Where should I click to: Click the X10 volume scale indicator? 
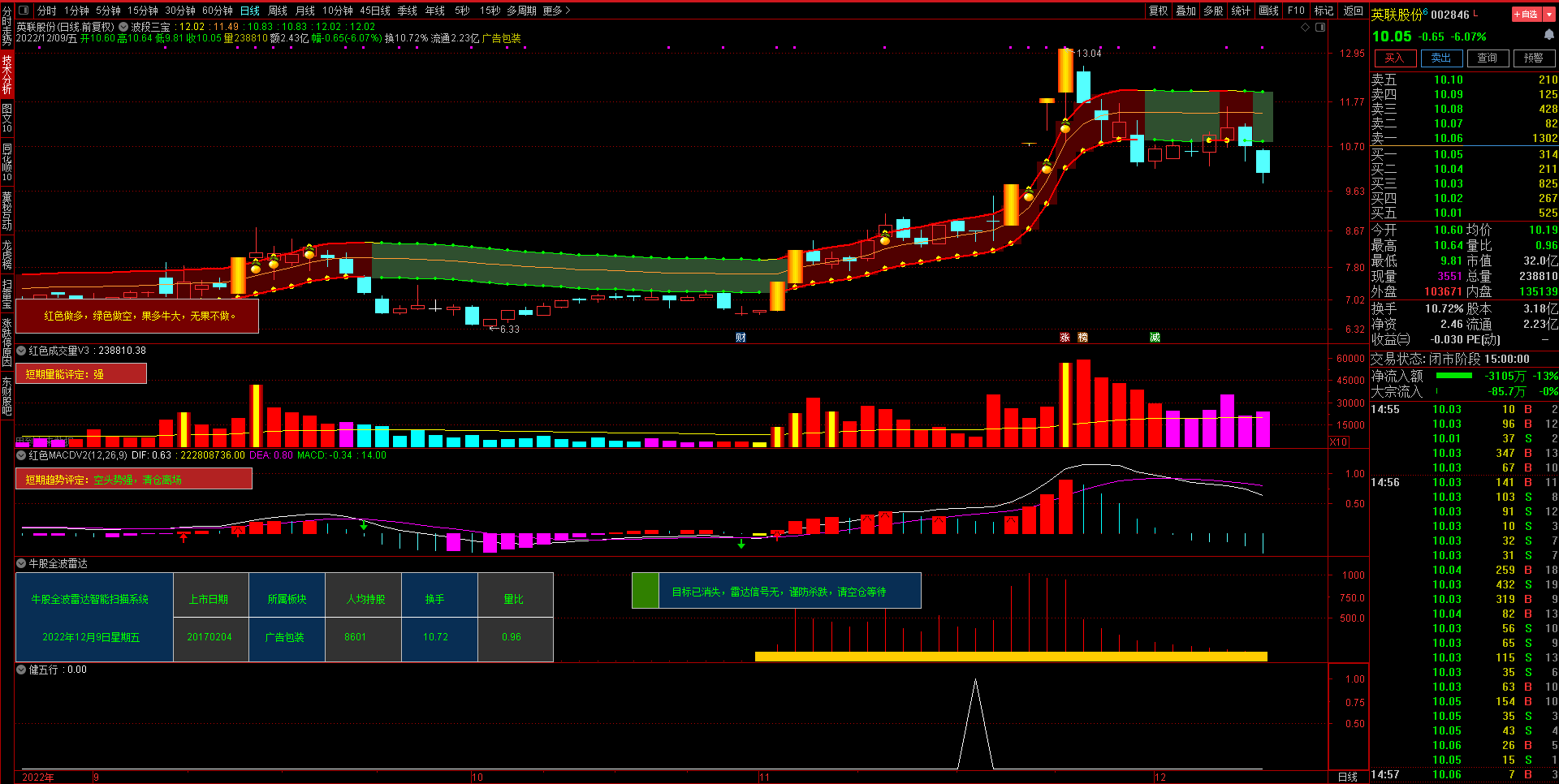[1338, 442]
